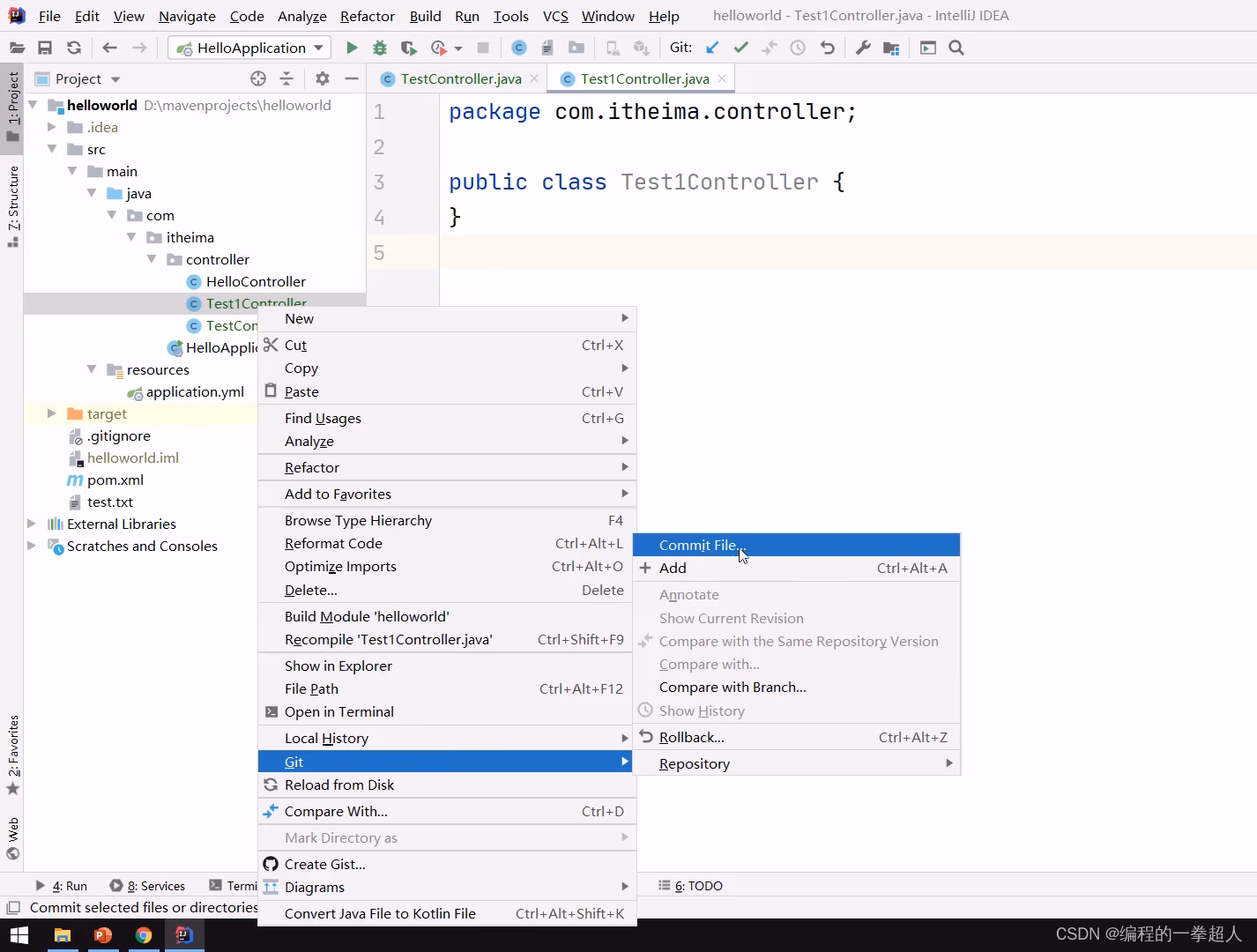Collapse the main folder node
1257x952 pixels.
pos(72,171)
